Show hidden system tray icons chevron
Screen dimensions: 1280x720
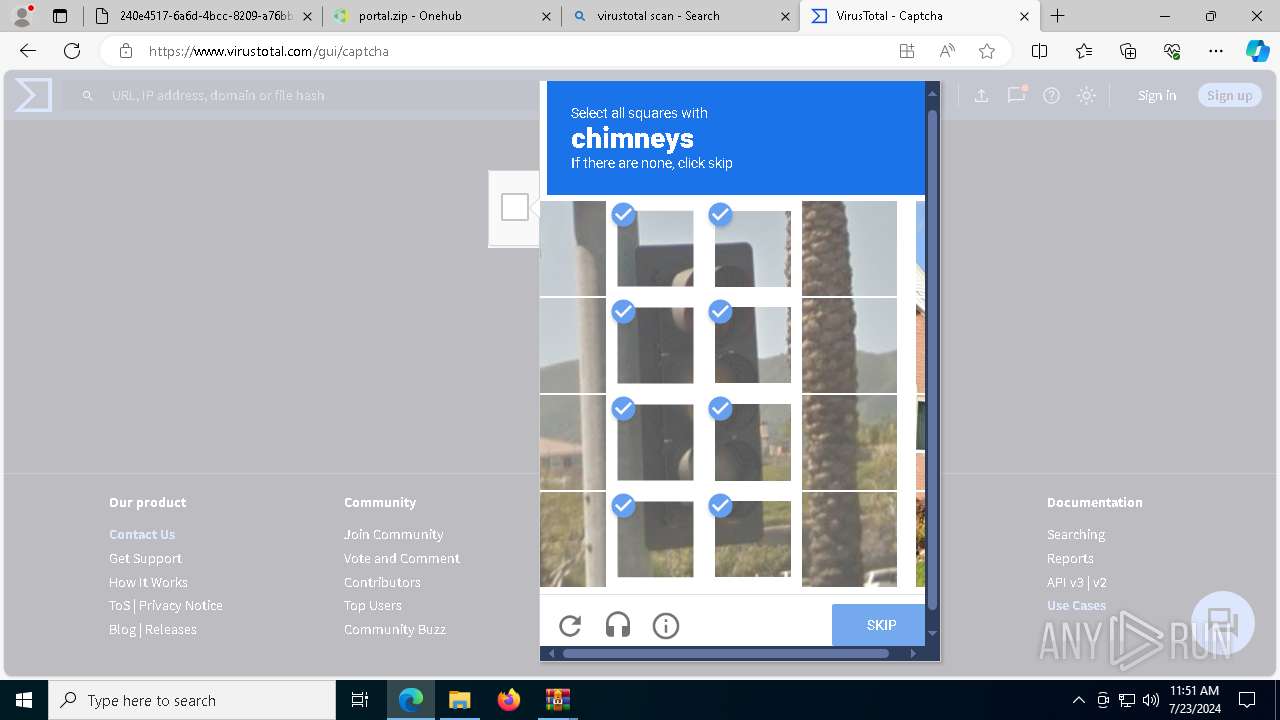[x=1078, y=700]
